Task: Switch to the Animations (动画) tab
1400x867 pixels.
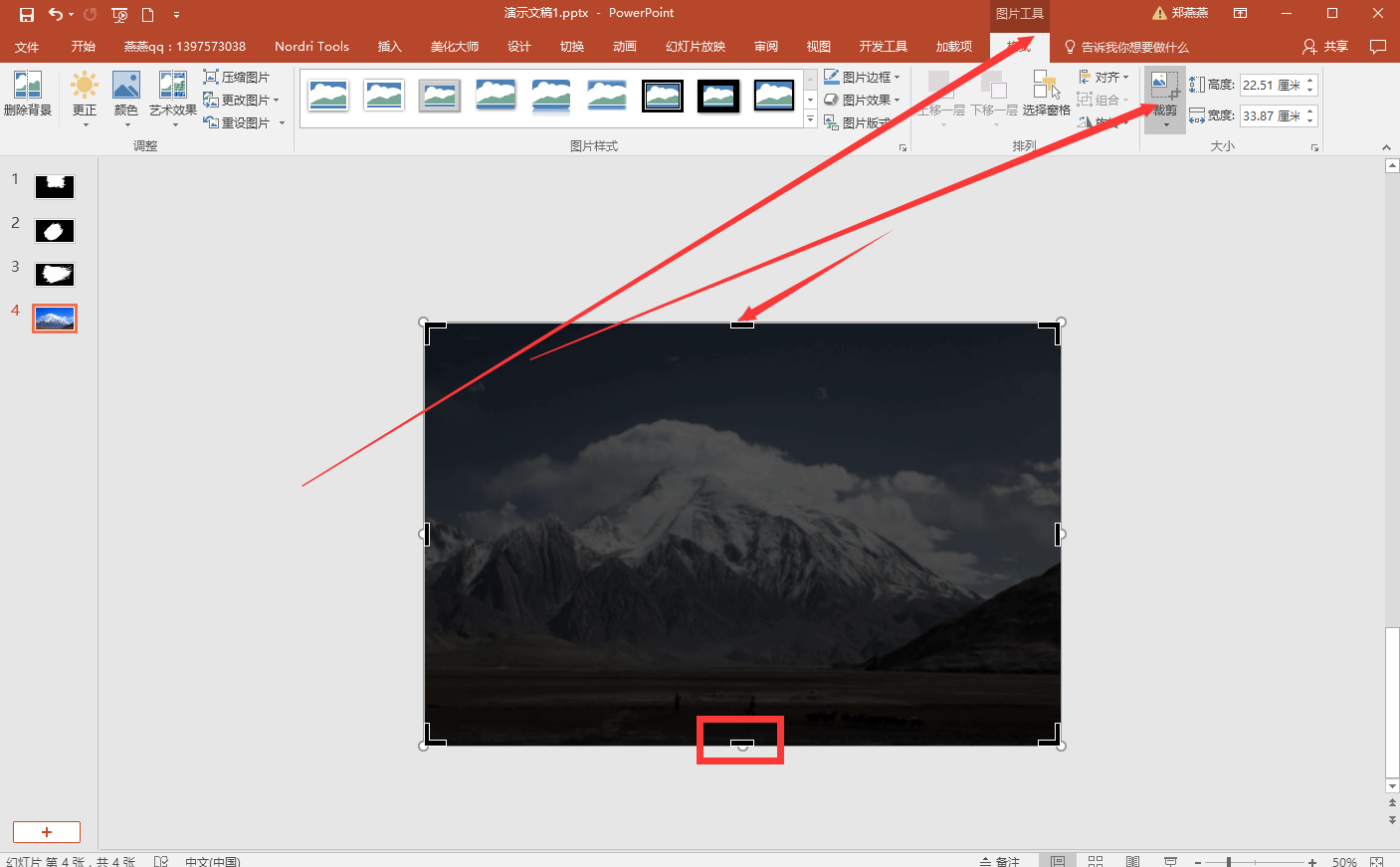Action: click(624, 47)
